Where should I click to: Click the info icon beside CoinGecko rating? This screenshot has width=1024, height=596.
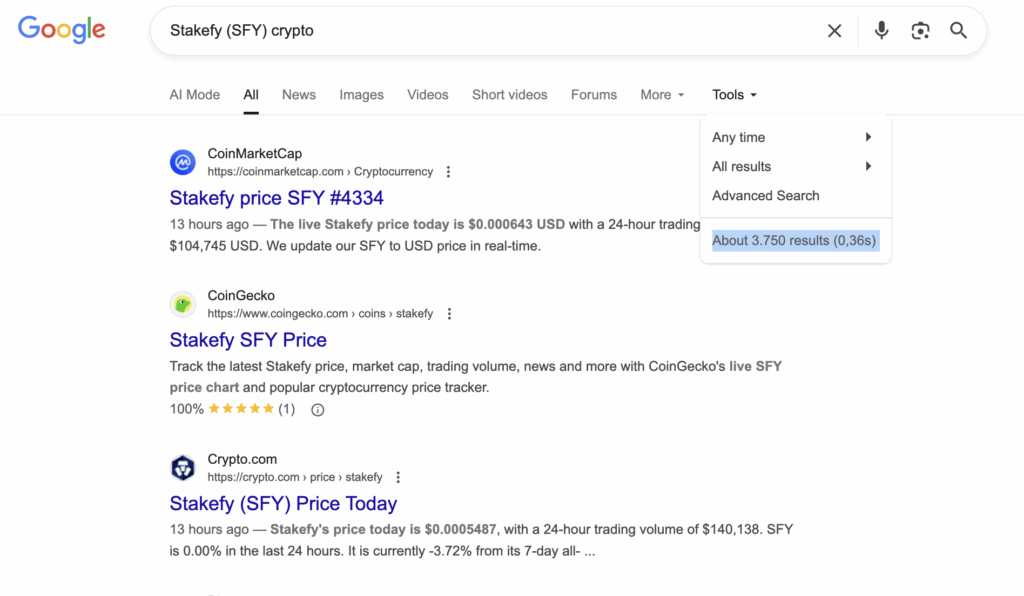pyautogui.click(x=318, y=409)
